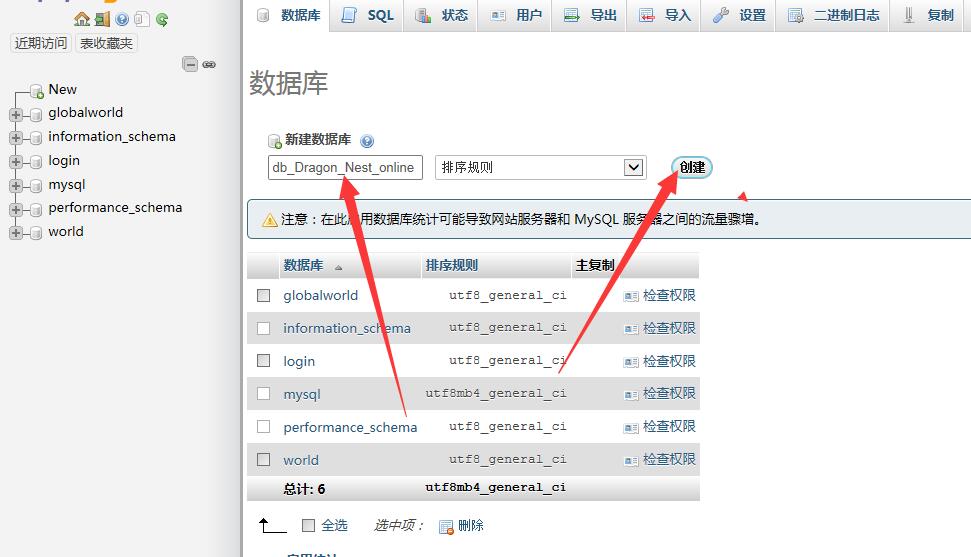The image size is (971, 557).
Task: Click the home icon in sidebar
Action: [x=82, y=19]
